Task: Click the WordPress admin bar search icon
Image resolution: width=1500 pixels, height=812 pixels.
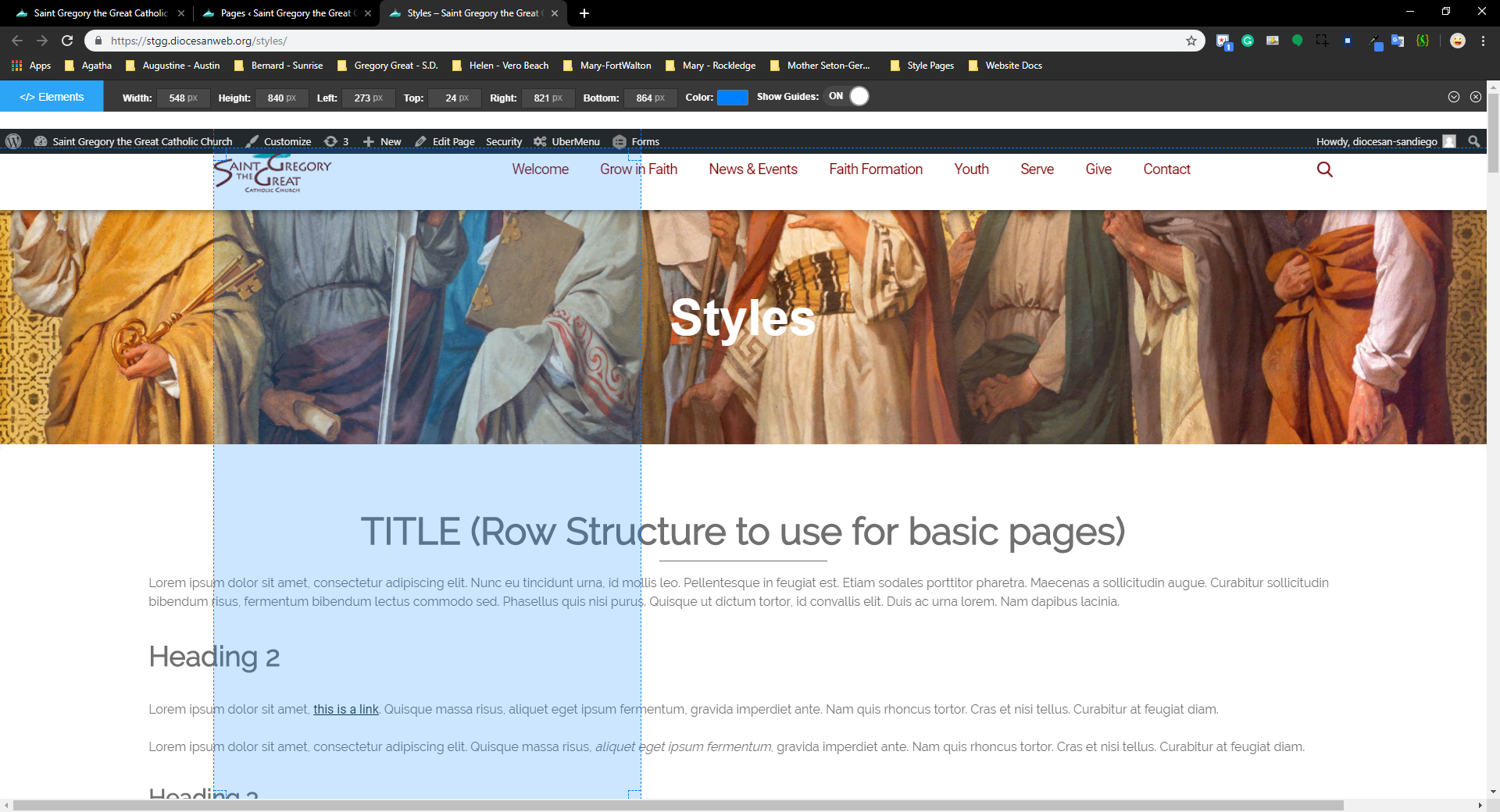Action: (x=1474, y=141)
